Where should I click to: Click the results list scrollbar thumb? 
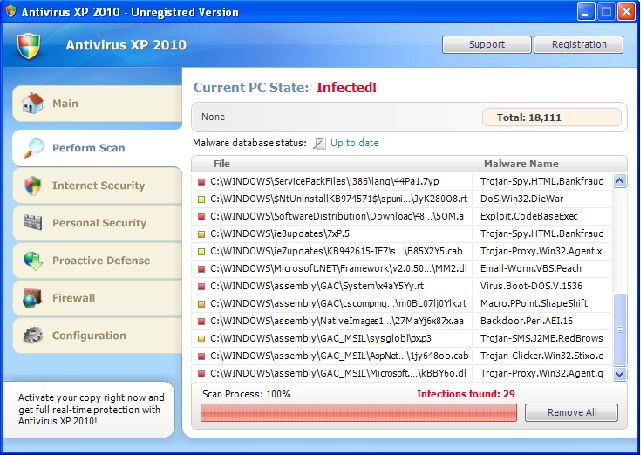coord(620,329)
